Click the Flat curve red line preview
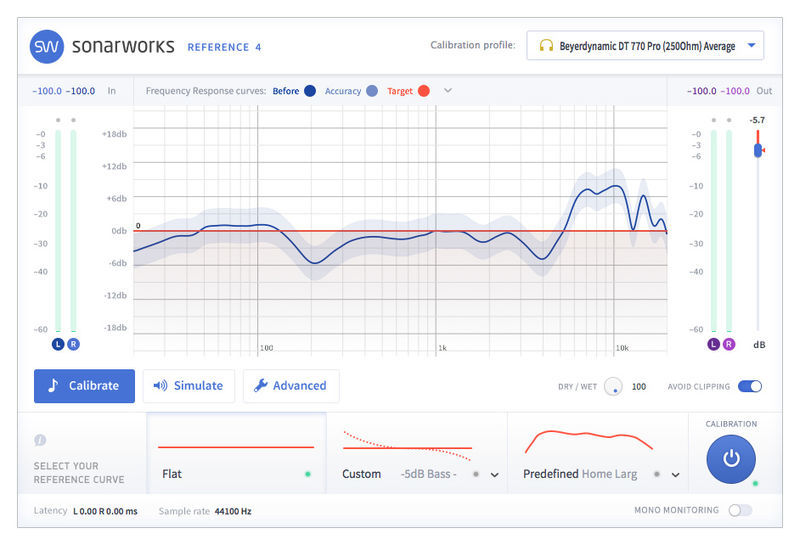 236,447
